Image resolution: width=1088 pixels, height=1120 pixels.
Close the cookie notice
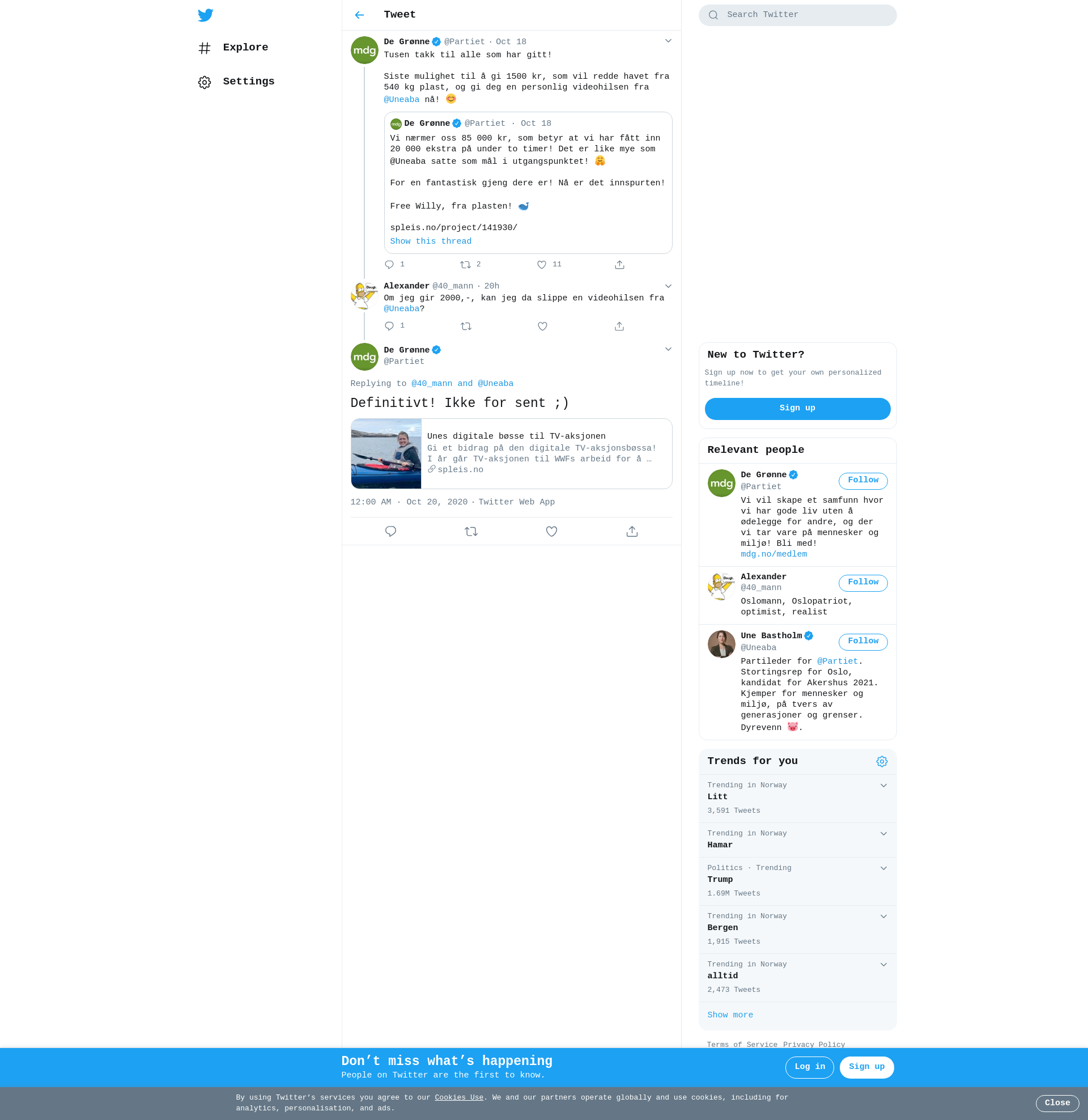(1057, 1104)
